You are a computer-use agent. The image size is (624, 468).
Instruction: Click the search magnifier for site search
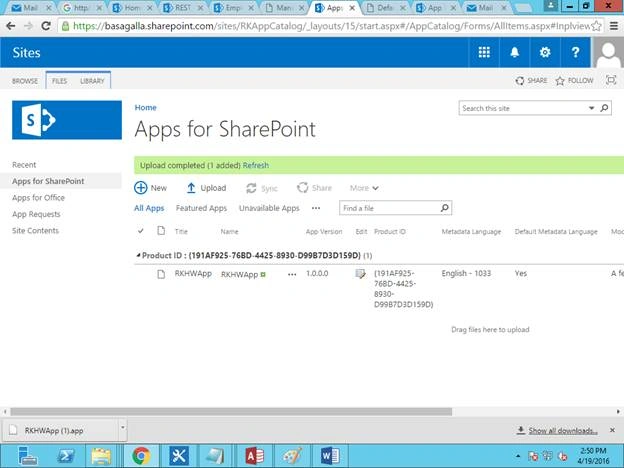tap(604, 108)
